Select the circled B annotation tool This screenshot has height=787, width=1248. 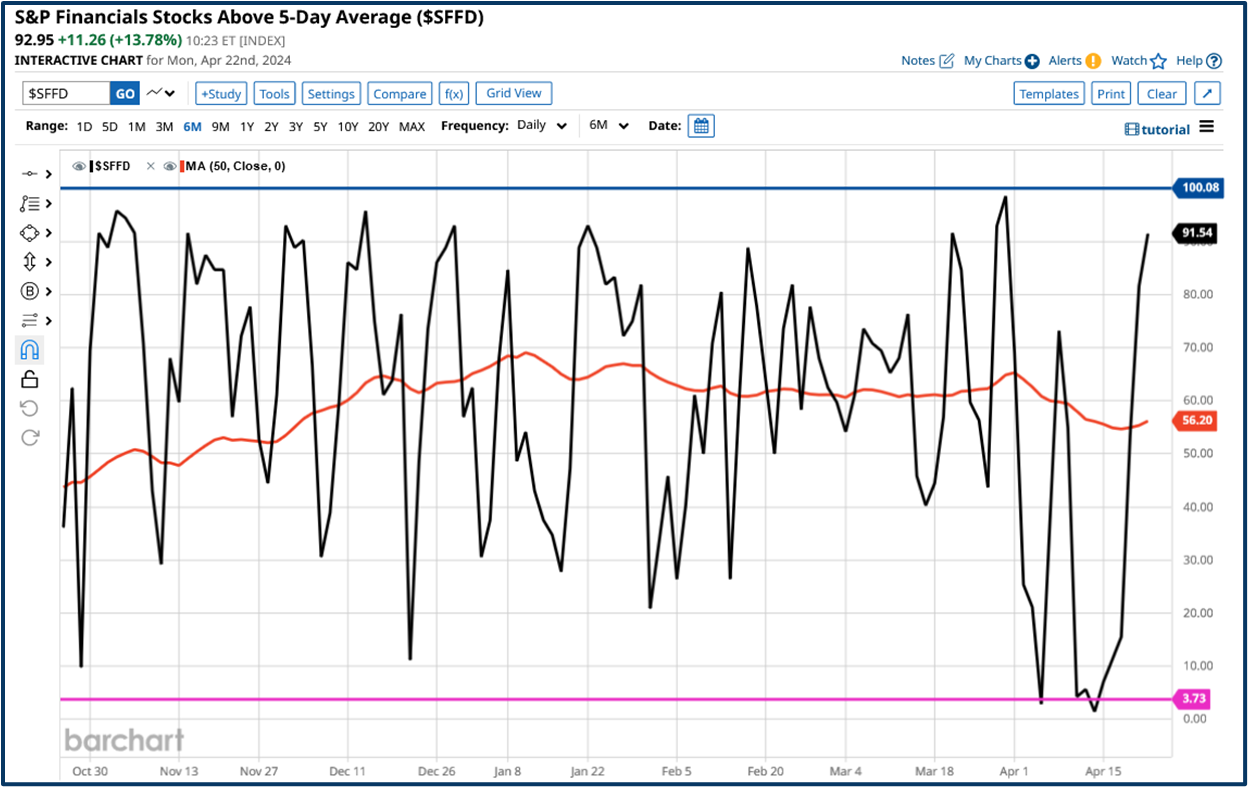coord(30,291)
